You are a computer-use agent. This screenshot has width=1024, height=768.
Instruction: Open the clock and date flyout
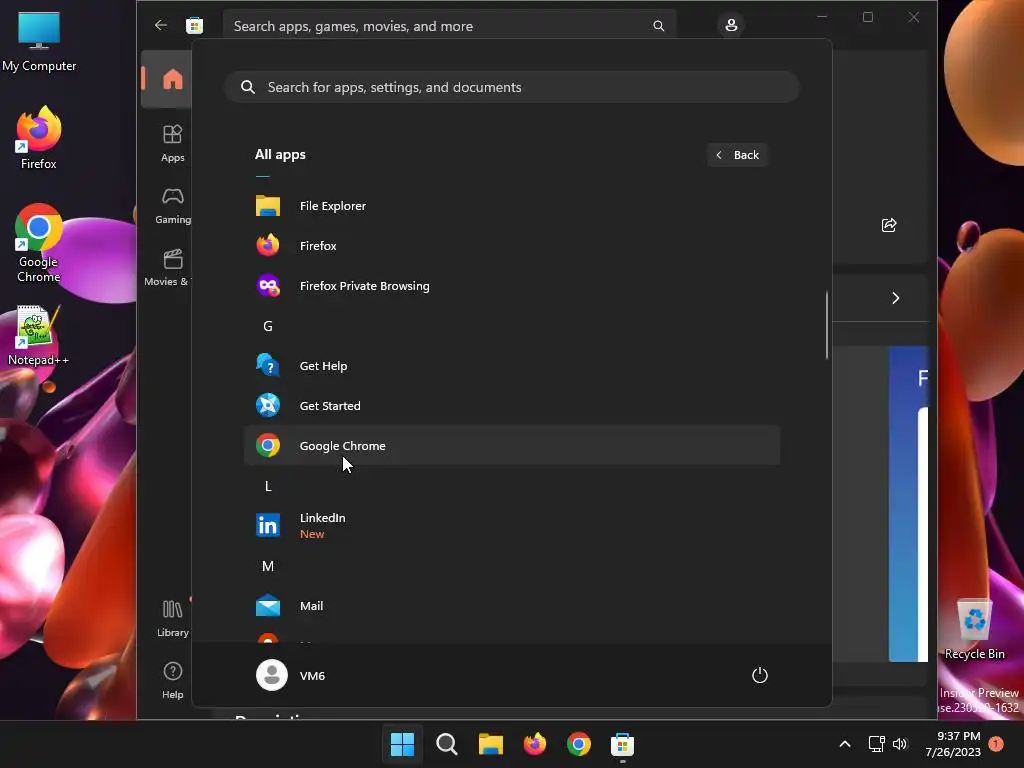[953, 744]
